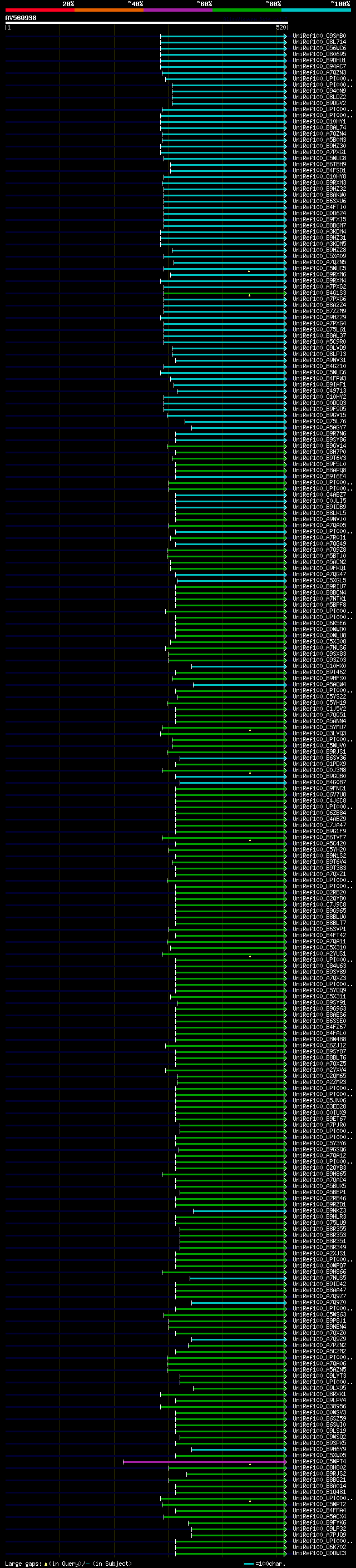Click label UniRef100_Q8LDZ2

319,97
